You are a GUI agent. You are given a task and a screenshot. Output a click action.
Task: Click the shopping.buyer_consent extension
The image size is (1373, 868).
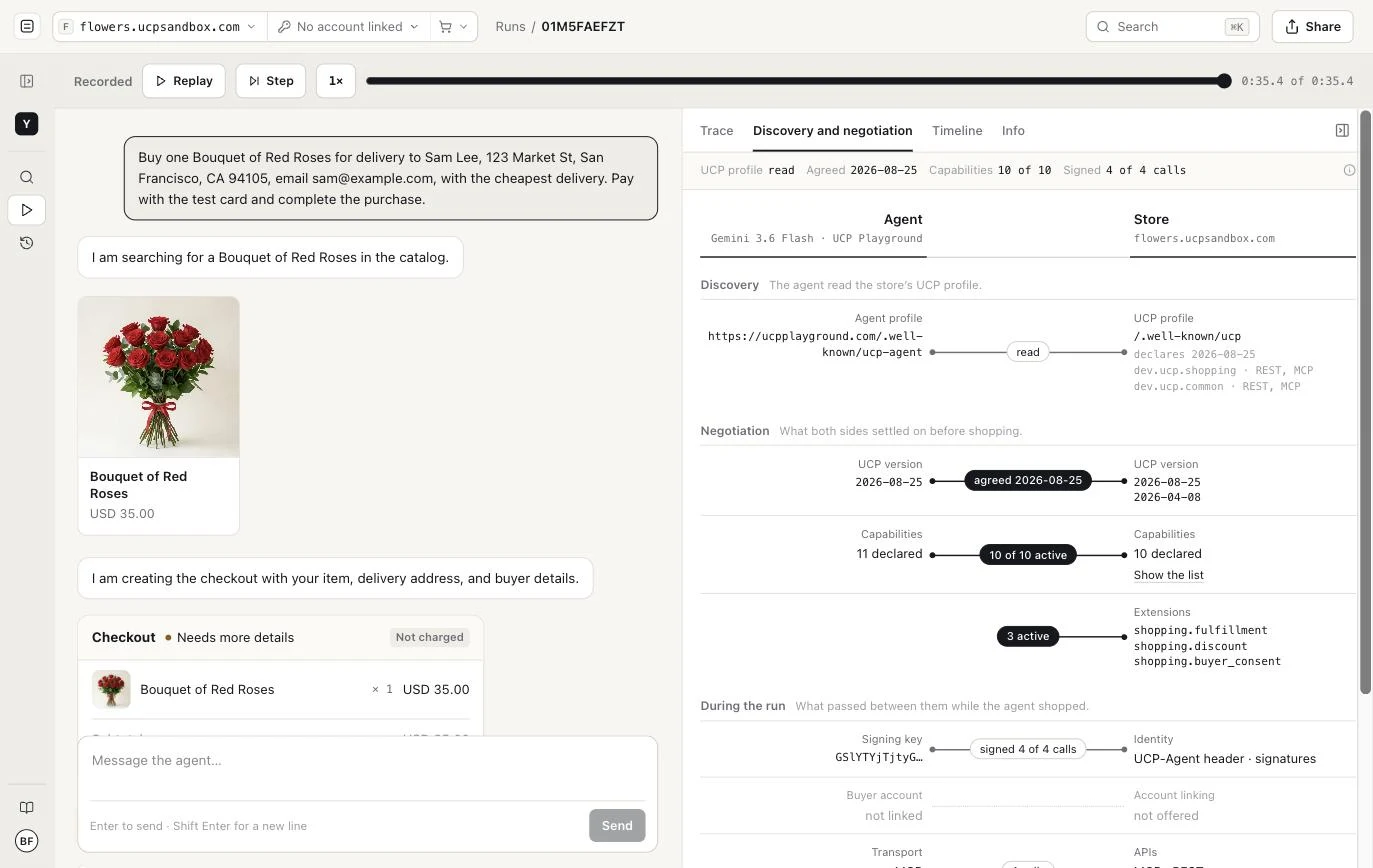1207,661
